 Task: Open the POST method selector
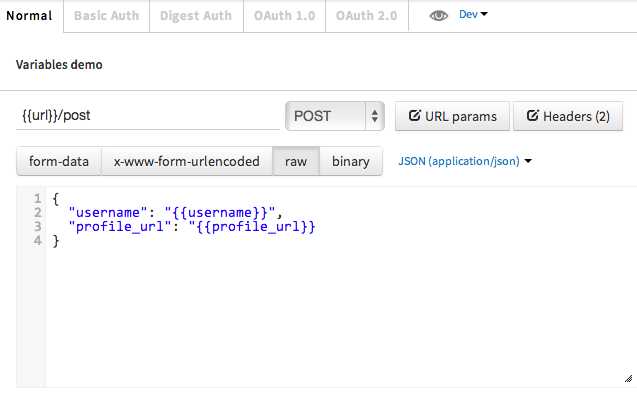(335, 116)
